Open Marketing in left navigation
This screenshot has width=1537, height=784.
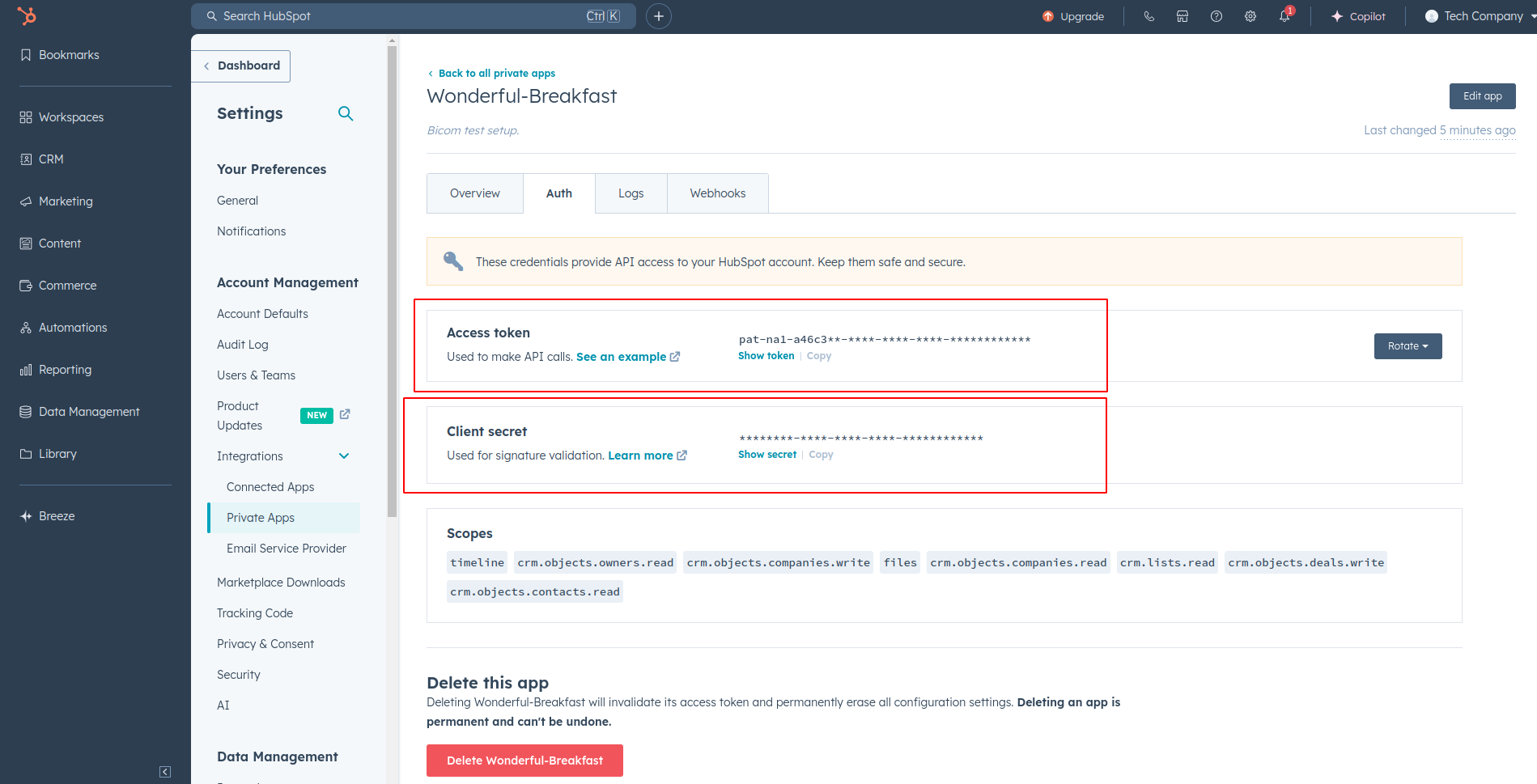(56, 201)
